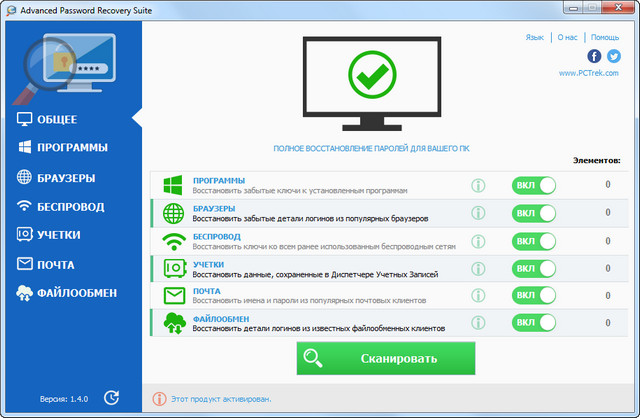Click the green safe icon for УЧЕТКИ

point(175,268)
